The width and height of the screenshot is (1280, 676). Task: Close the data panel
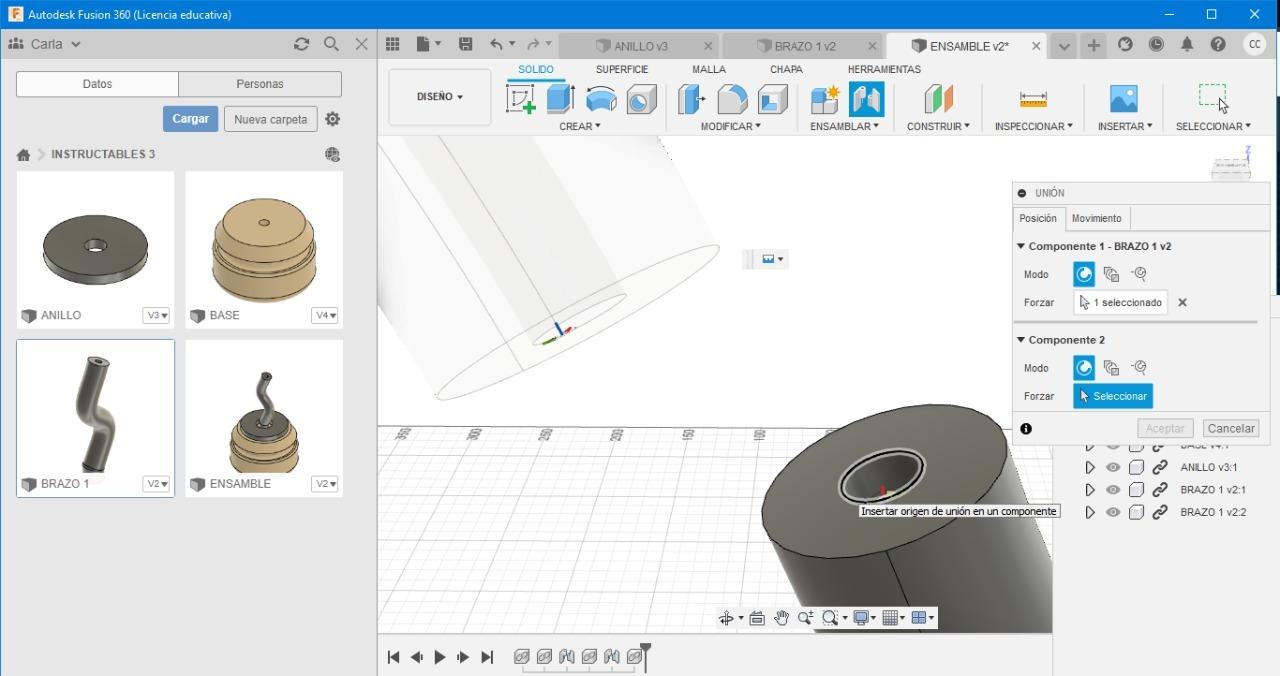[x=362, y=44]
